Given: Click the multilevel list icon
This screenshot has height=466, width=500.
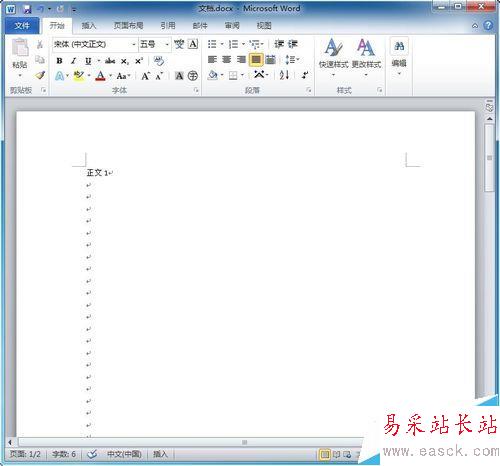Looking at the screenshot, I should (255, 44).
